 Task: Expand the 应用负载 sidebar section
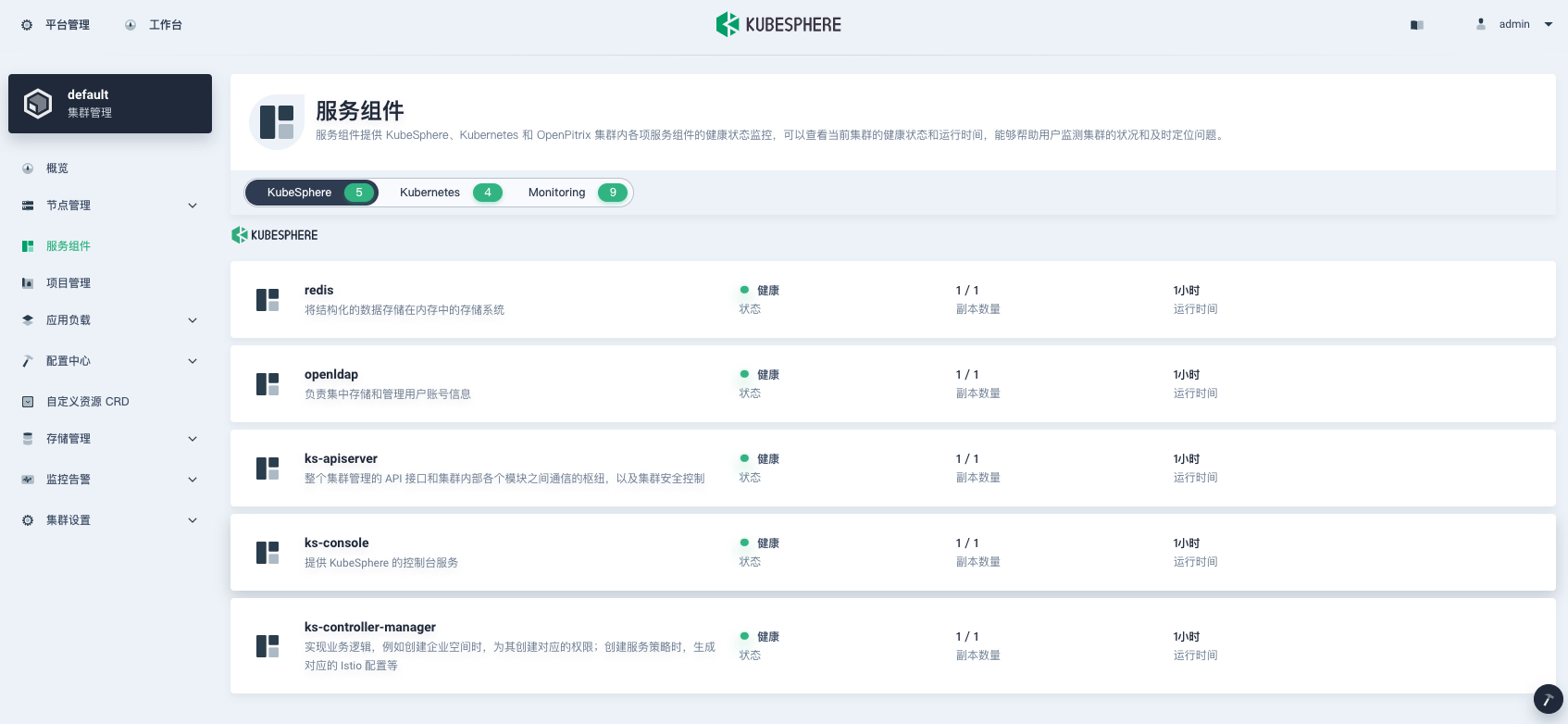tap(193, 320)
